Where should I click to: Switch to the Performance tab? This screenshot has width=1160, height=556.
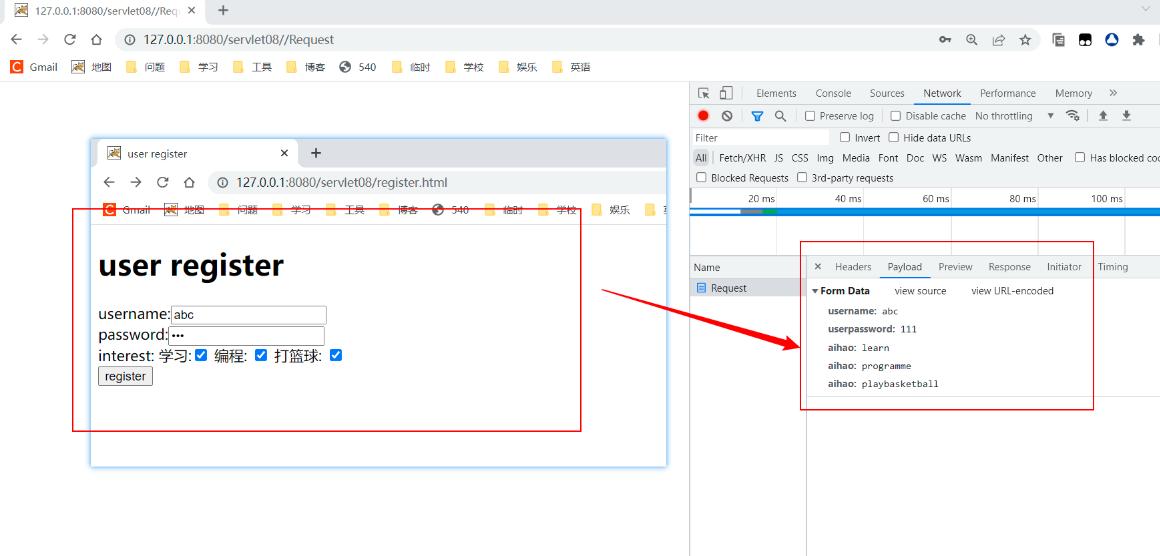pyautogui.click(x=1008, y=93)
